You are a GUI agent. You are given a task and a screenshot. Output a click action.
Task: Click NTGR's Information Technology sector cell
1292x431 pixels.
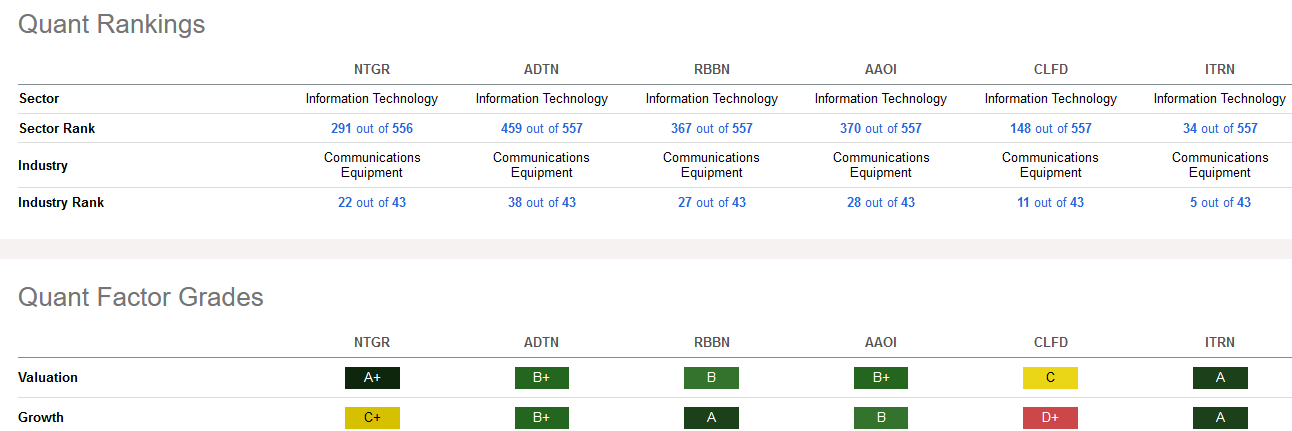[x=372, y=98]
